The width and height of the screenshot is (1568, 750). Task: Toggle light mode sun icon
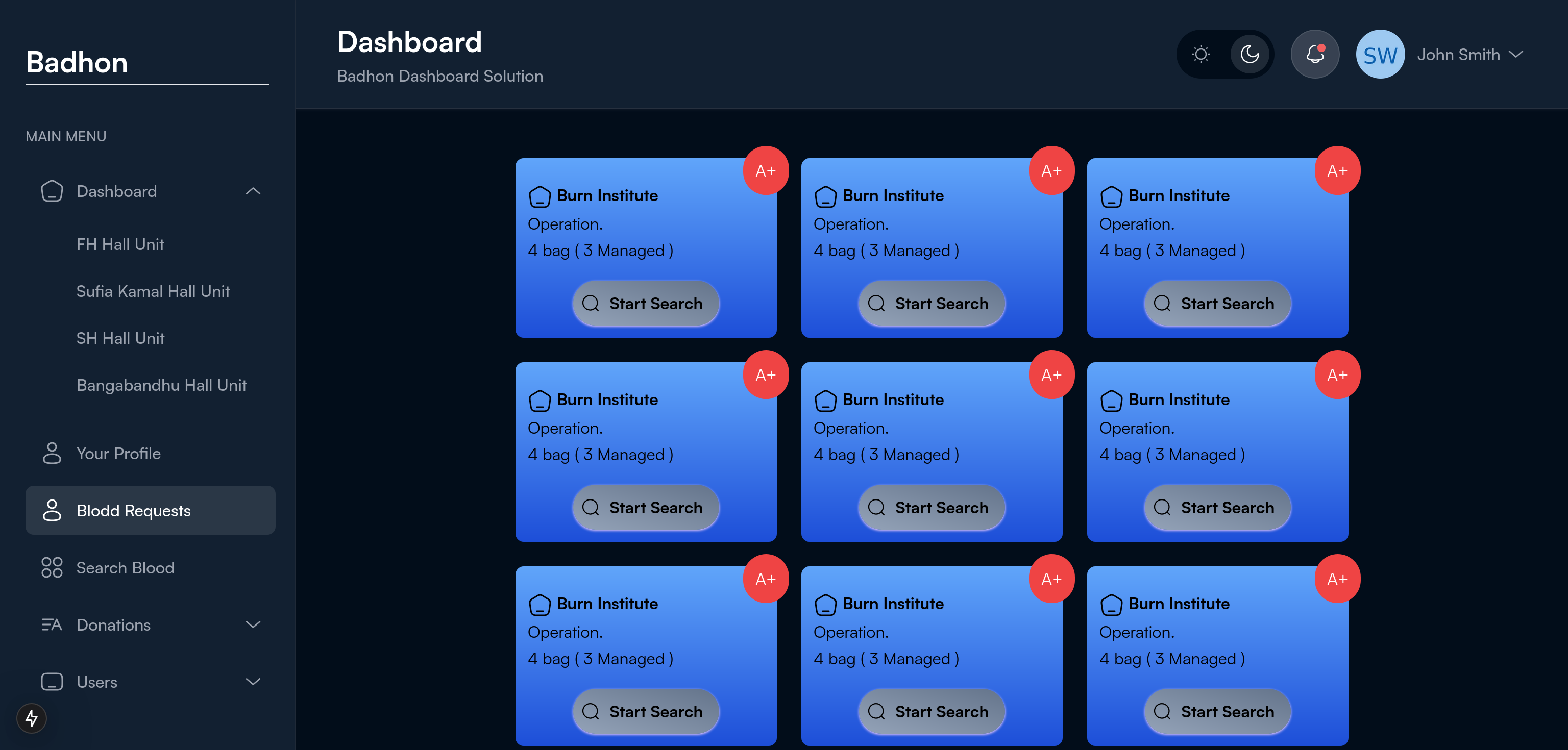click(1200, 54)
